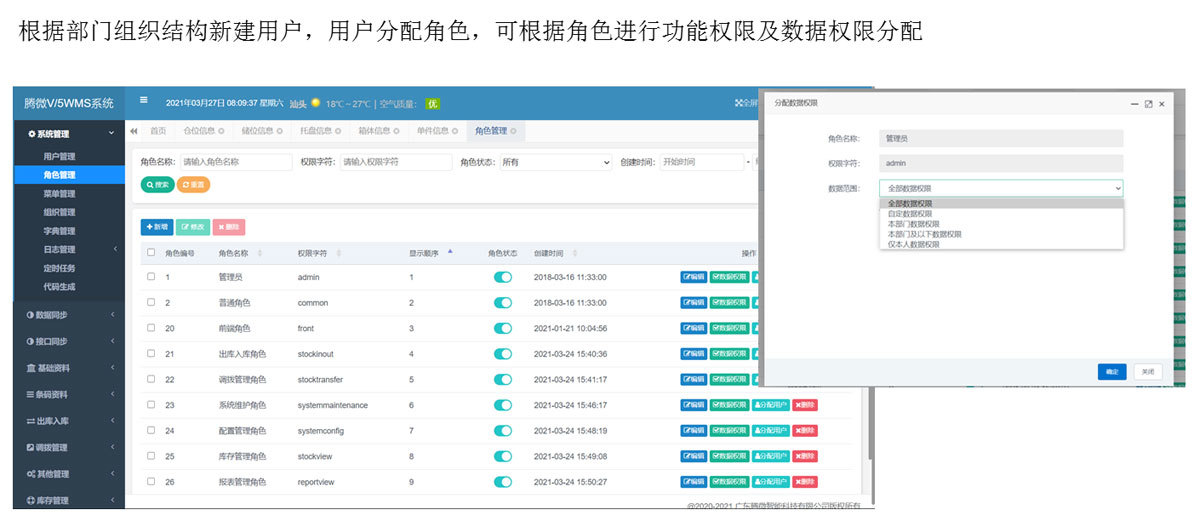Click the green 搜索 search button

tap(157, 185)
